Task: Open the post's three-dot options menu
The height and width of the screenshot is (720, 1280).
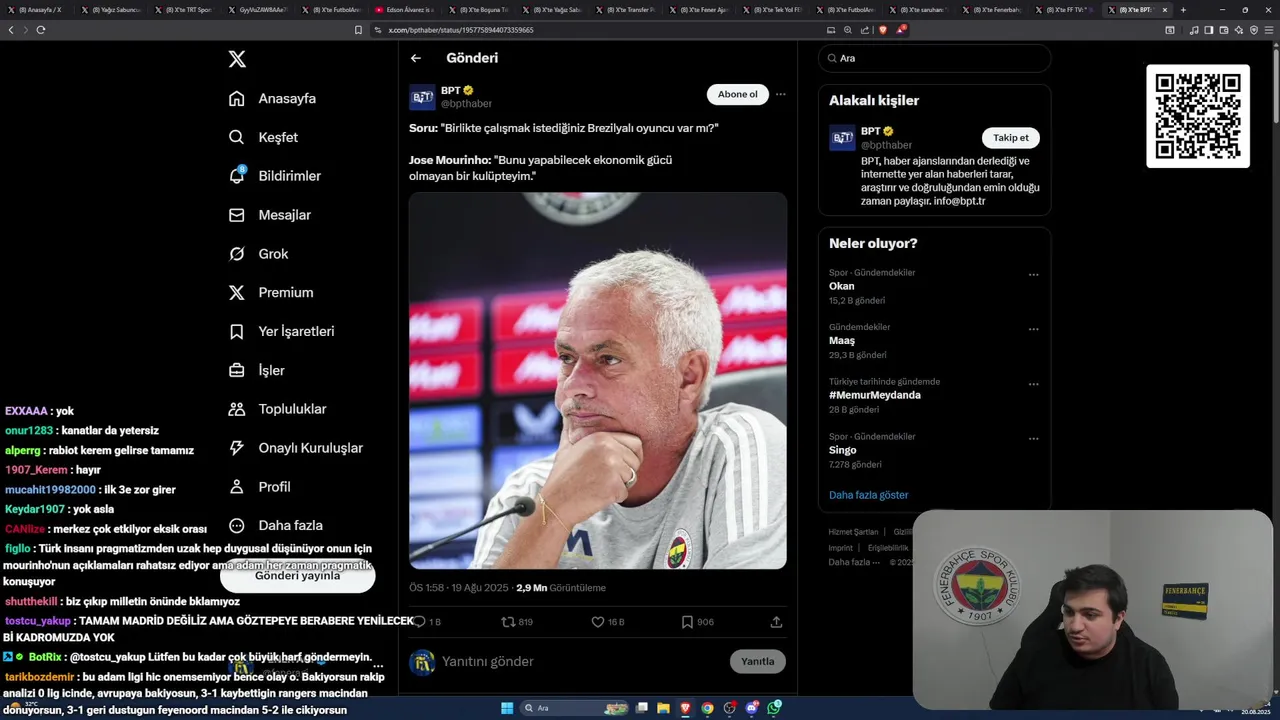Action: (781, 95)
